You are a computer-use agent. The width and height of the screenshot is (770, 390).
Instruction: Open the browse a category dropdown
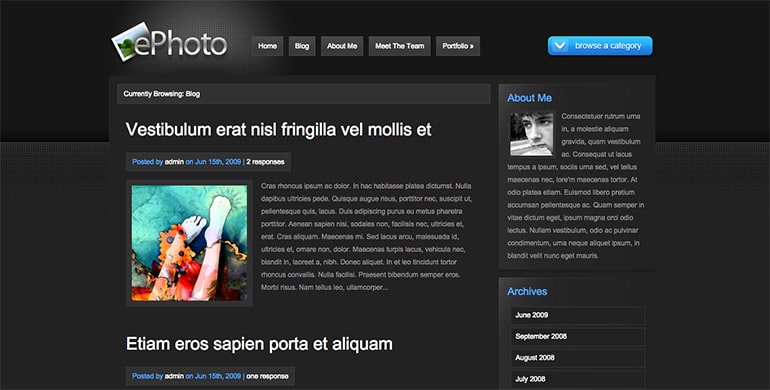click(600, 46)
